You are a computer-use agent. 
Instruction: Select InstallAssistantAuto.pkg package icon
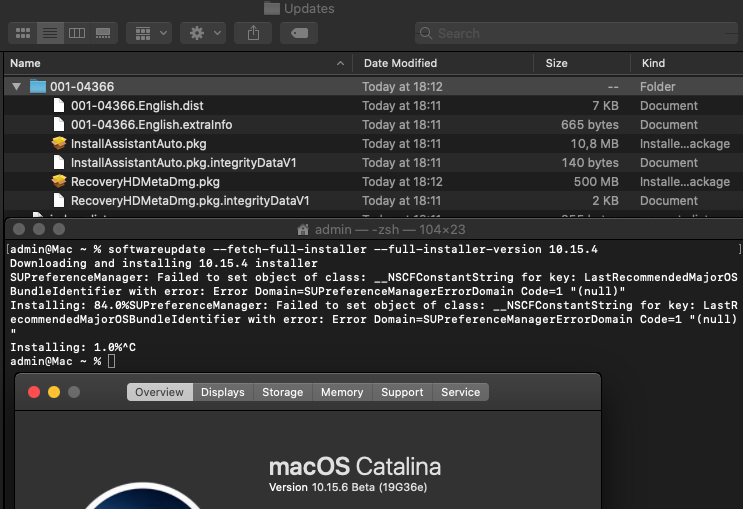(59, 143)
